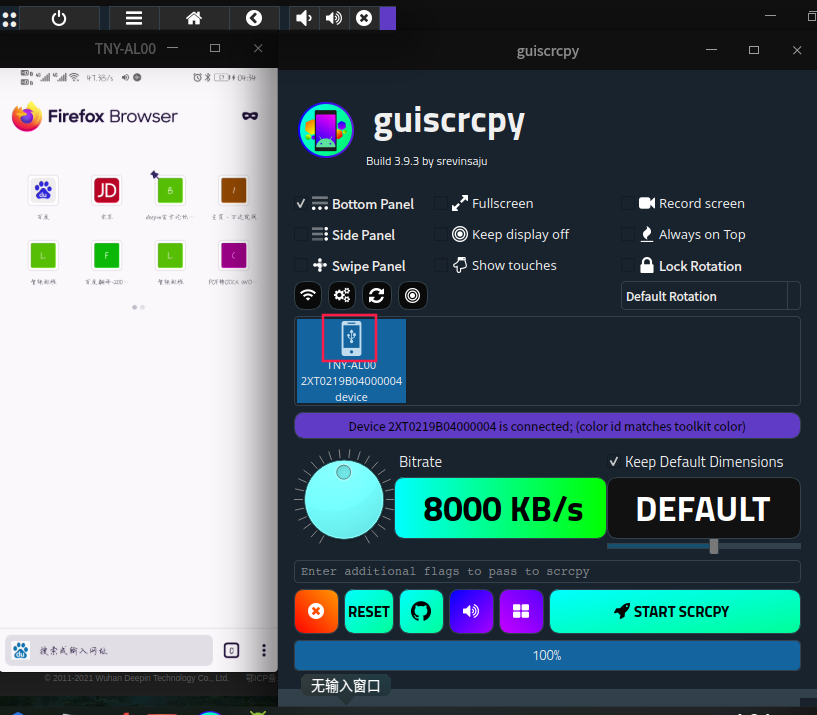Enable Show touches checkbox
817x715 pixels.
pyautogui.click(x=441, y=265)
